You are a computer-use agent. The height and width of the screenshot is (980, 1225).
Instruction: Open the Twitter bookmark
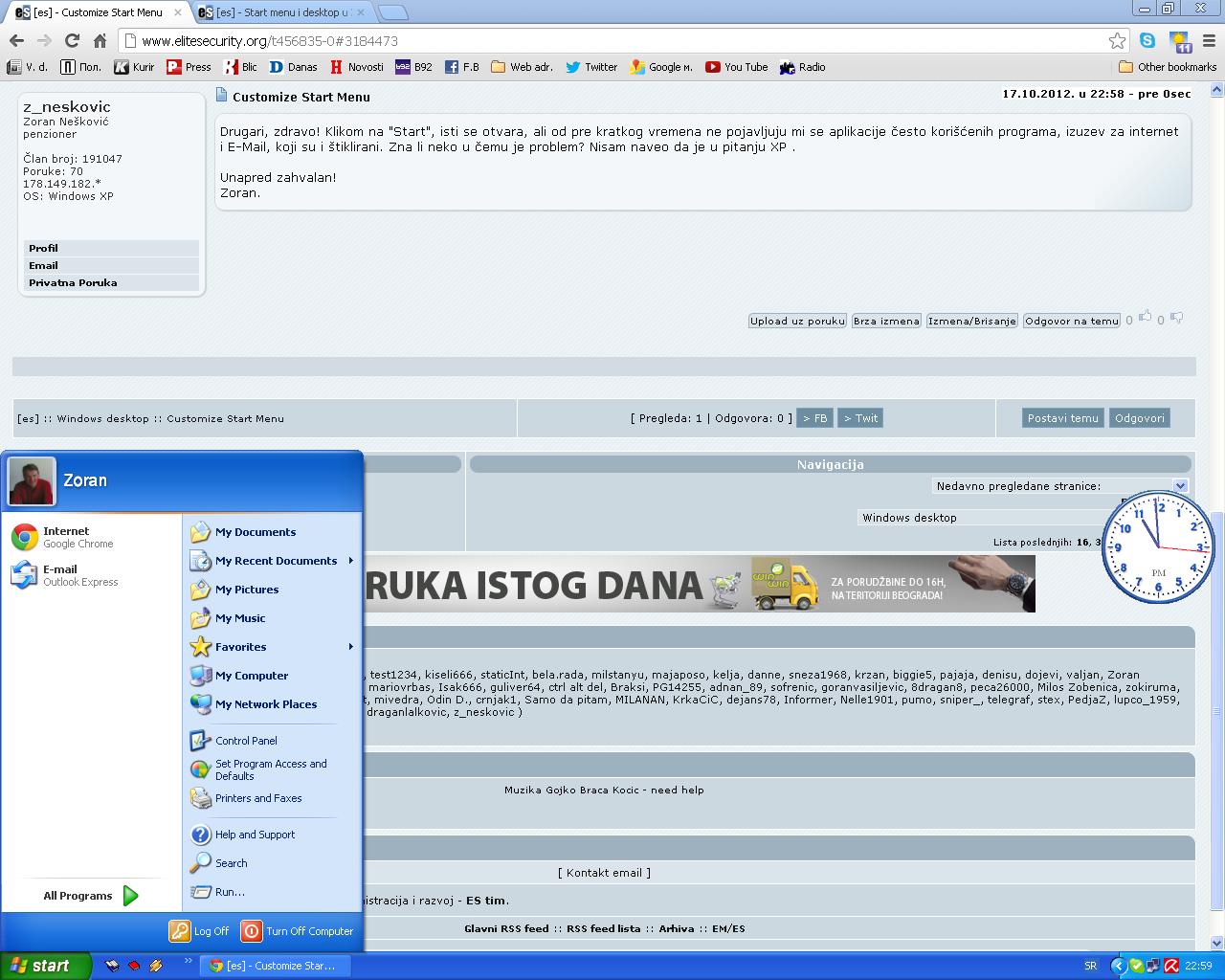point(591,67)
